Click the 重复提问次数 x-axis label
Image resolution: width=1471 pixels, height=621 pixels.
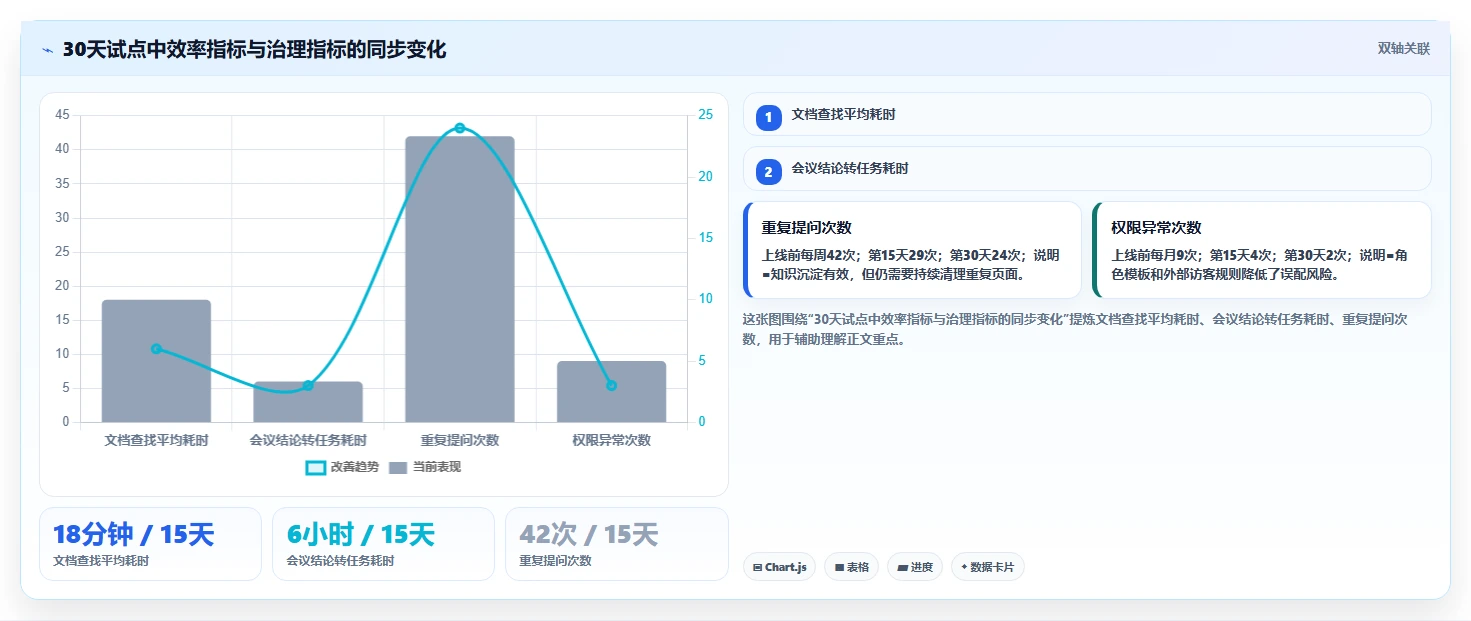(460, 440)
